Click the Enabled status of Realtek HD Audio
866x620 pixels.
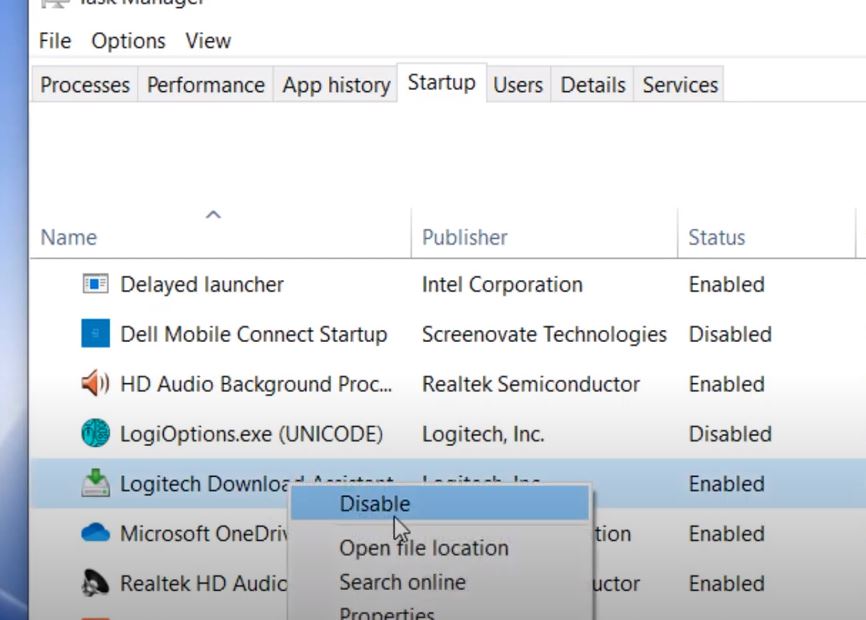[726, 583]
